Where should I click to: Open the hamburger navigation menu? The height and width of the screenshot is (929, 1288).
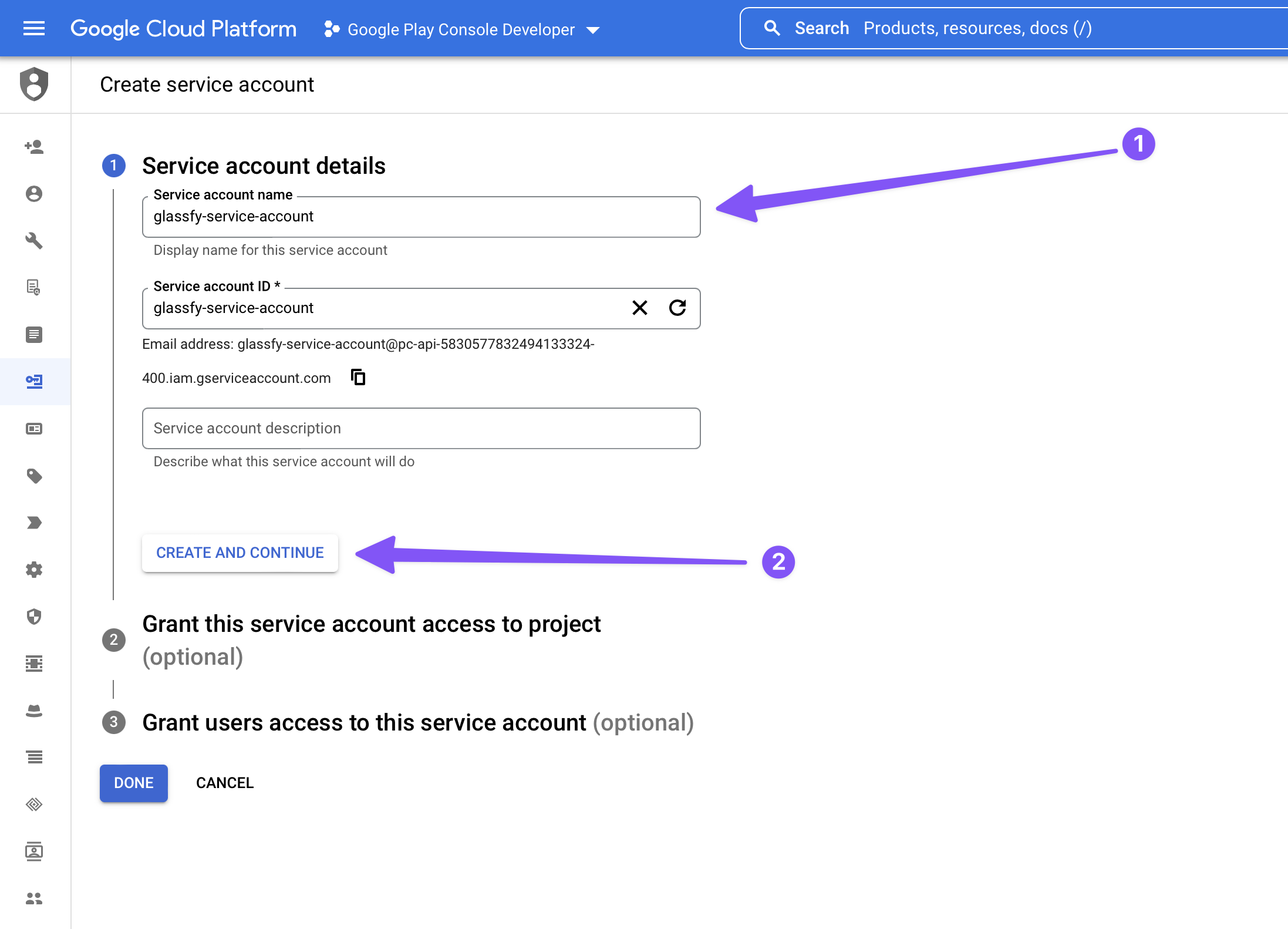tap(34, 28)
